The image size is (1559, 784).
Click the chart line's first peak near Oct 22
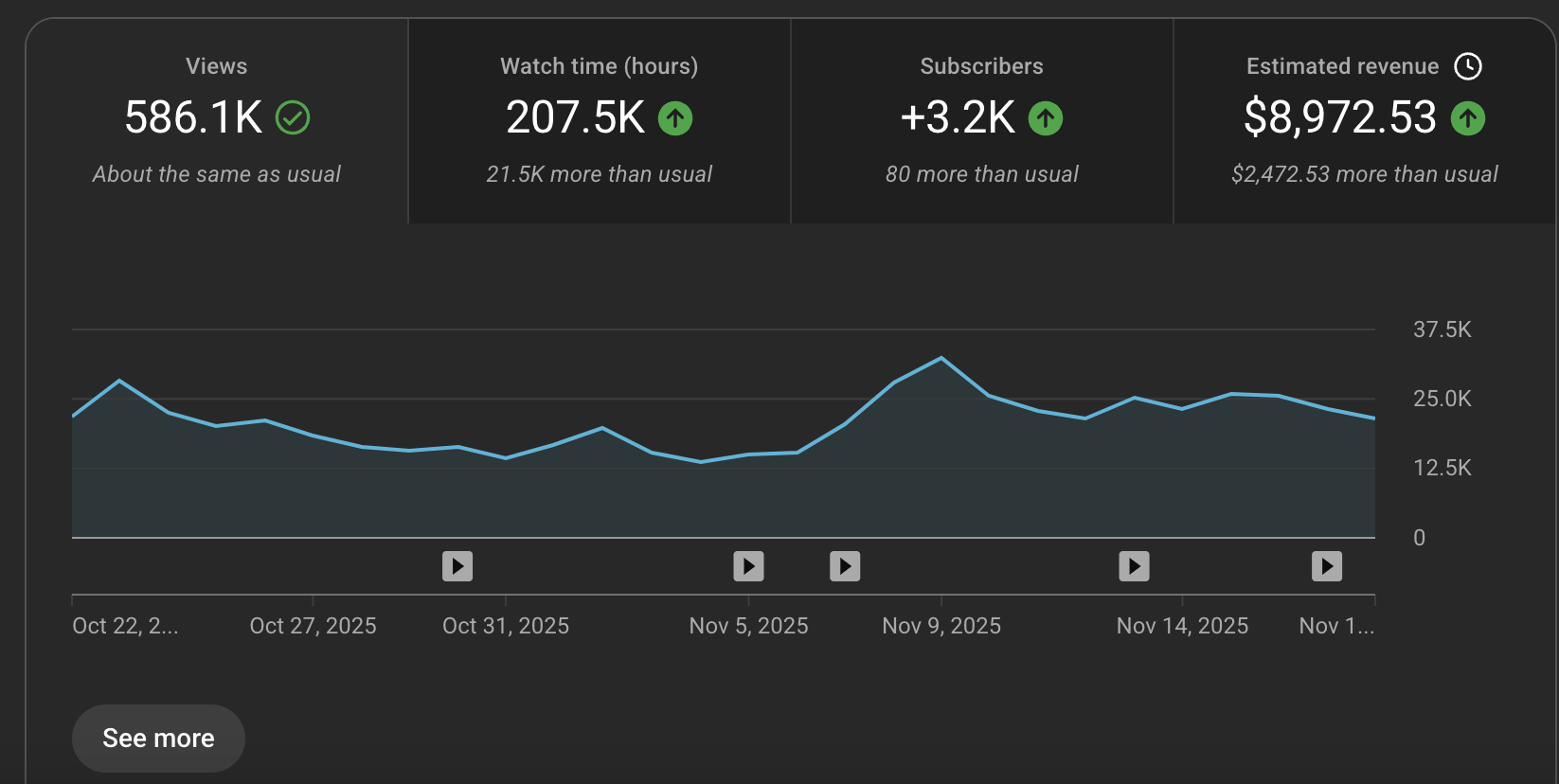pyautogui.click(x=119, y=381)
